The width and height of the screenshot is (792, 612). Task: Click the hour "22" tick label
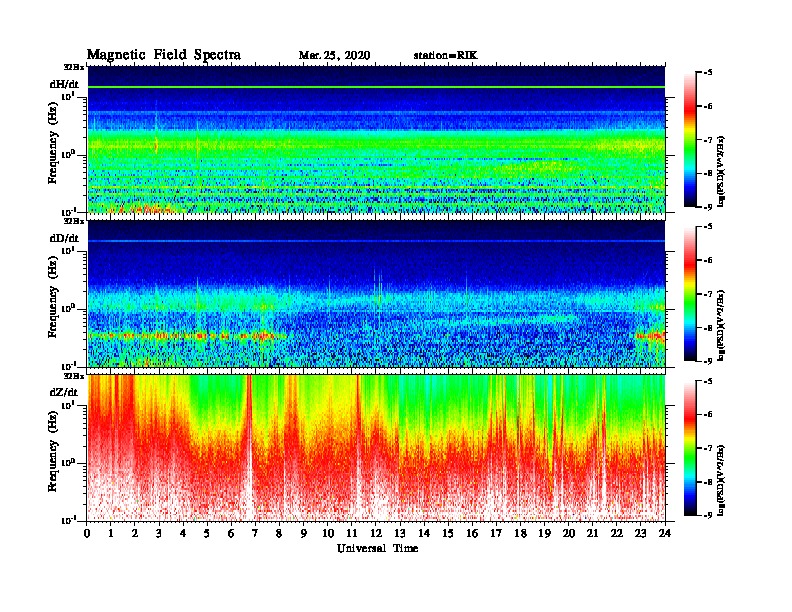point(617,533)
